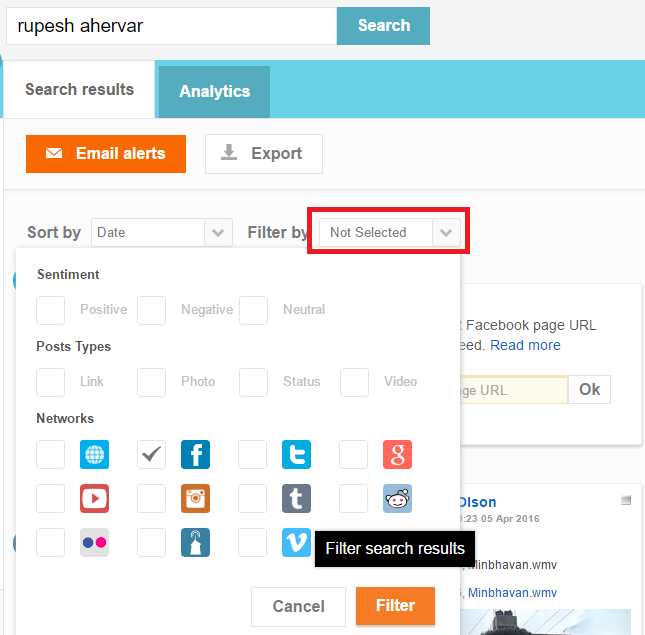Viewport: 645px width, 635px height.
Task: Switch to the Analytics tab
Action: point(214,92)
